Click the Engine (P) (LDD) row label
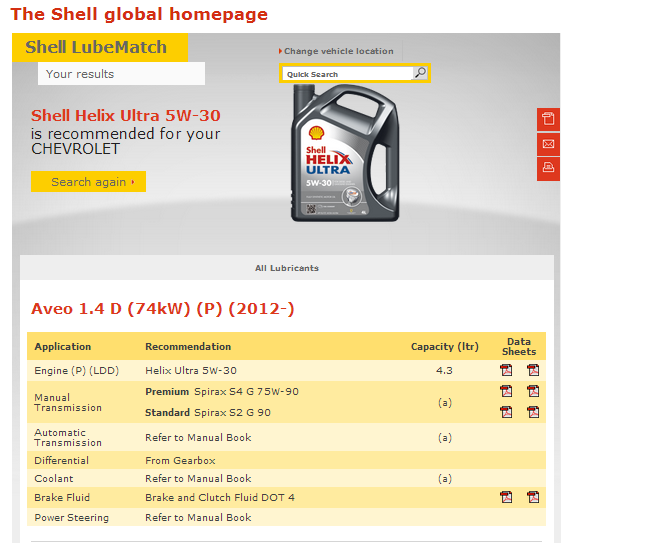This screenshot has height=543, width=662. coord(76,370)
